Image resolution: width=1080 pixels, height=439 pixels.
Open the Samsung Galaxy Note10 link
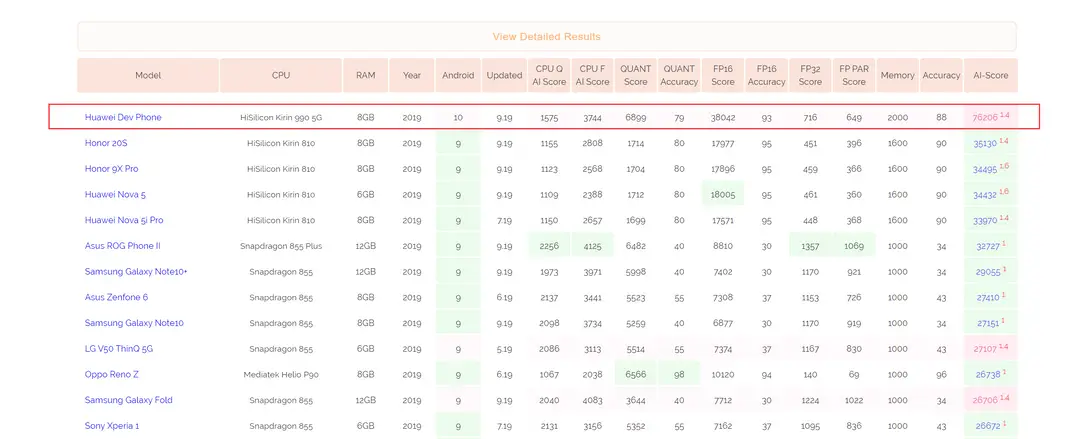tap(134, 323)
